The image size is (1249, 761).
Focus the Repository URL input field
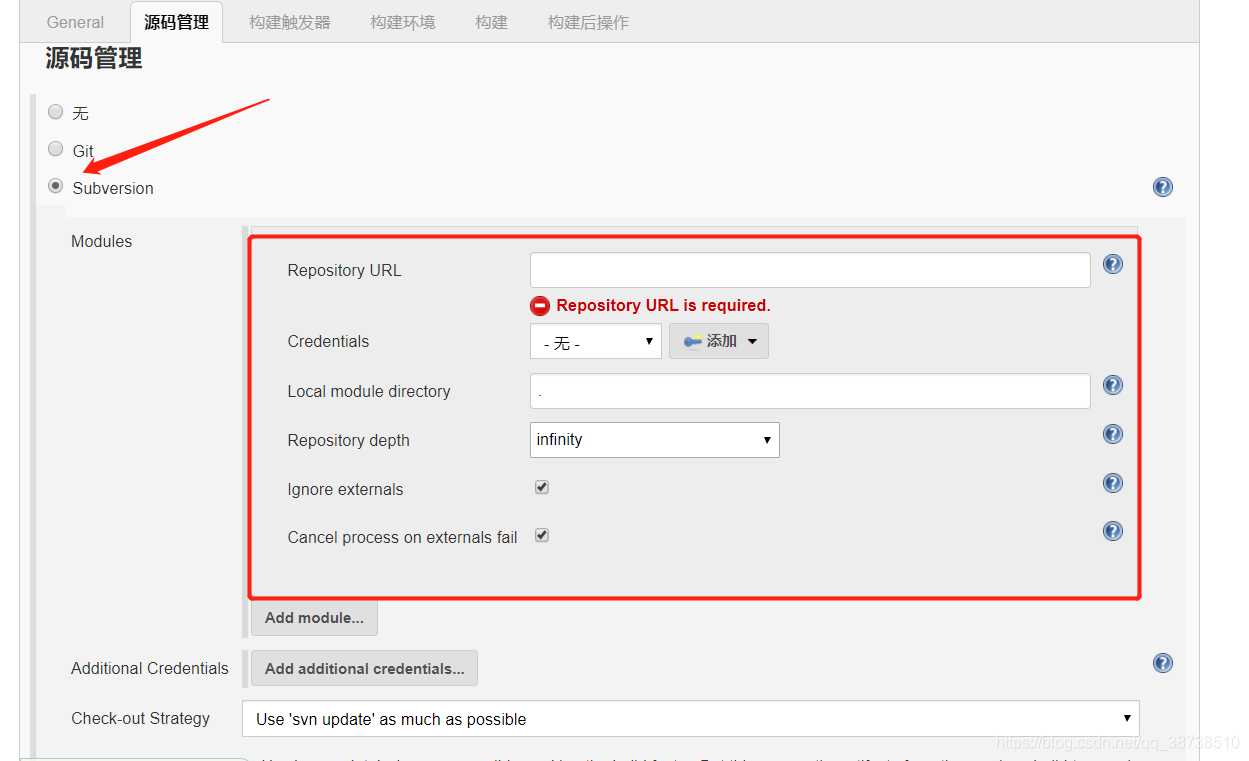click(x=810, y=270)
